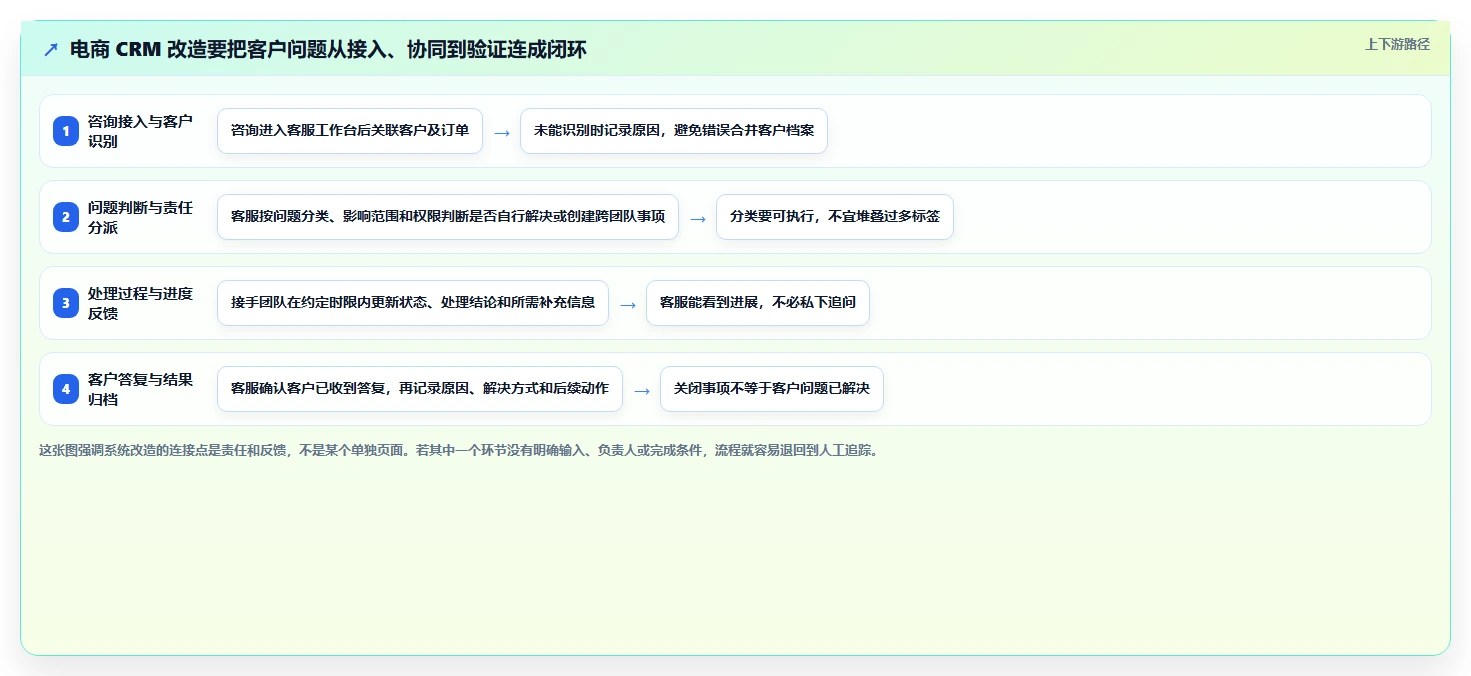Screen dimensions: 1471x676
Task: Select step number 2 badge
Action: [x=66, y=217]
